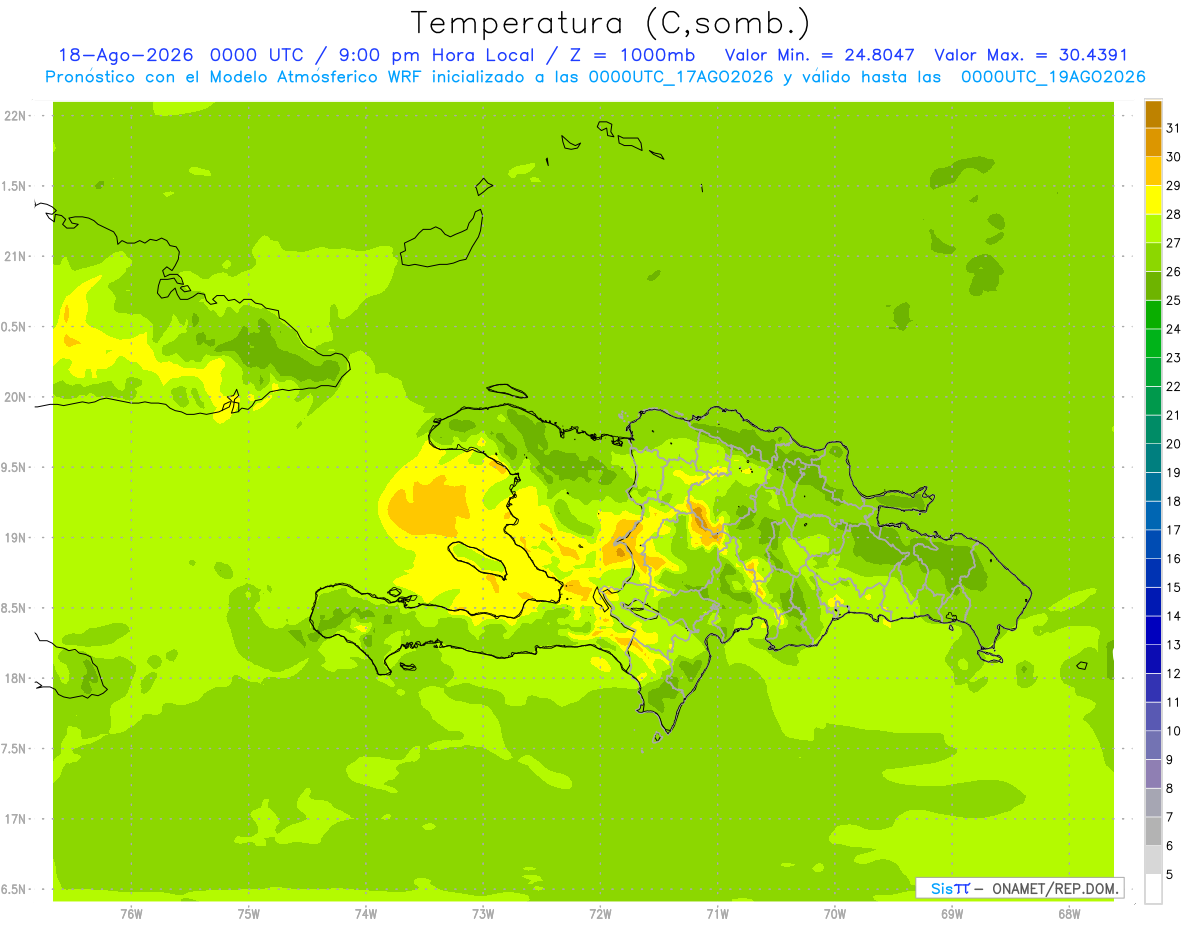Click the latitude label "18N"
The width and height of the screenshot is (1200, 927).
(15, 679)
